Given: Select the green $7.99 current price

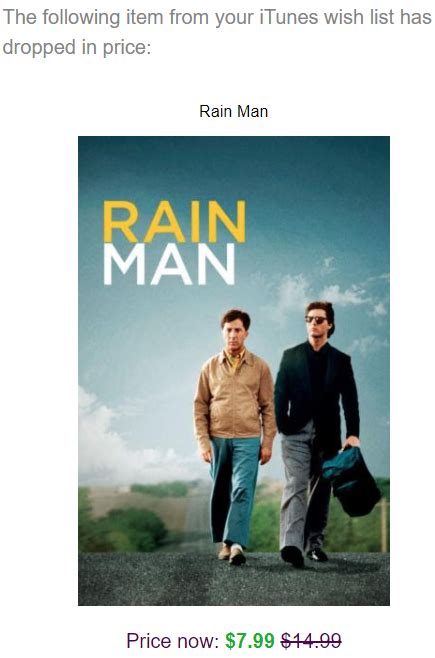Looking at the screenshot, I should (x=250, y=640).
